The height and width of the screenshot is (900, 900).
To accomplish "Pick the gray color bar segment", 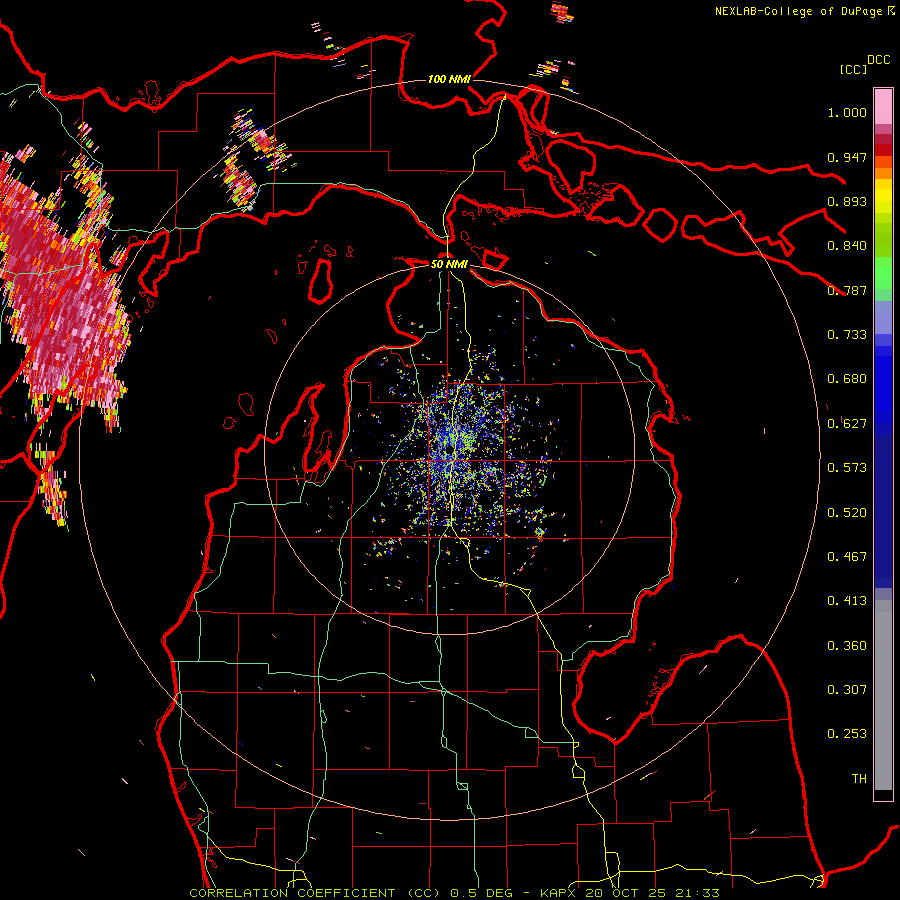I will pyautogui.click(x=883, y=695).
